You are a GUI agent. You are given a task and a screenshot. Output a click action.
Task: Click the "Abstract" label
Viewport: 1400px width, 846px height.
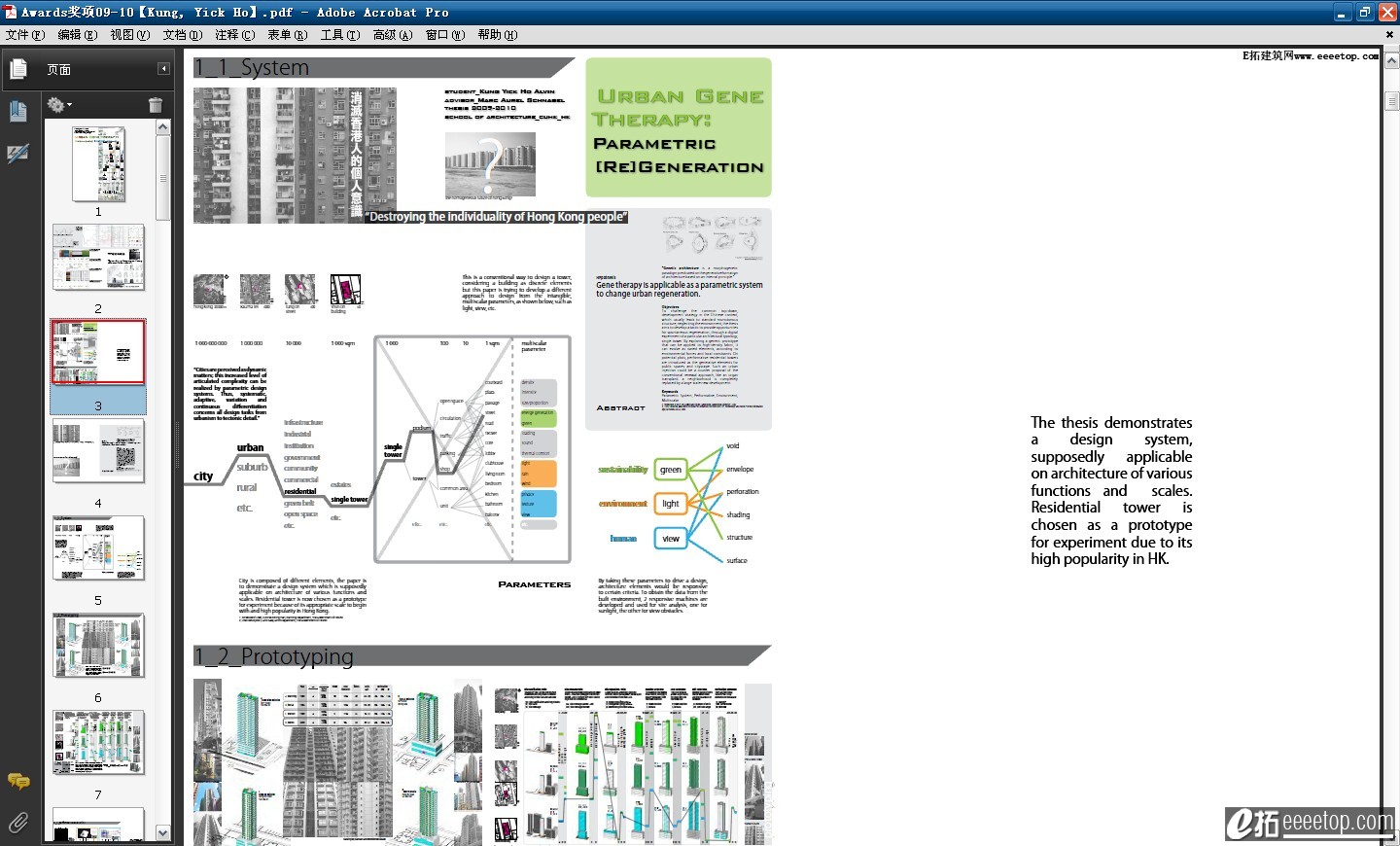pyautogui.click(x=620, y=408)
